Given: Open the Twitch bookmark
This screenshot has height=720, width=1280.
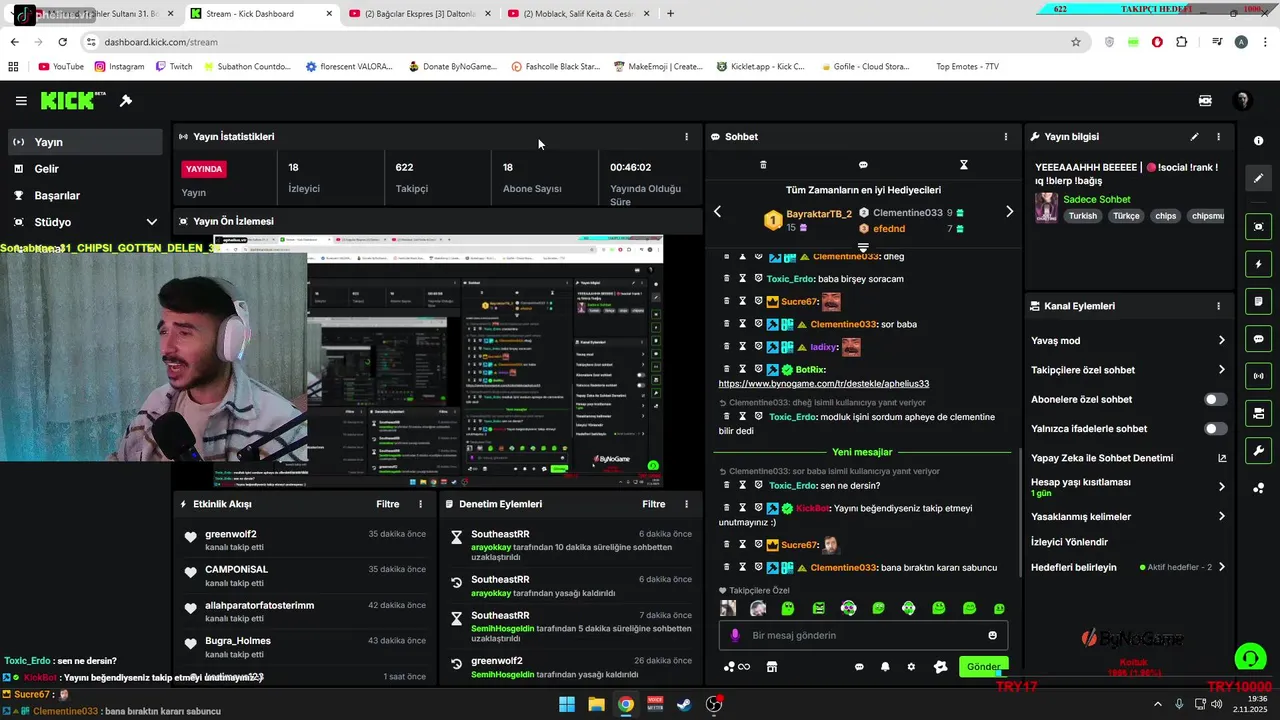Looking at the screenshot, I should tap(174, 67).
